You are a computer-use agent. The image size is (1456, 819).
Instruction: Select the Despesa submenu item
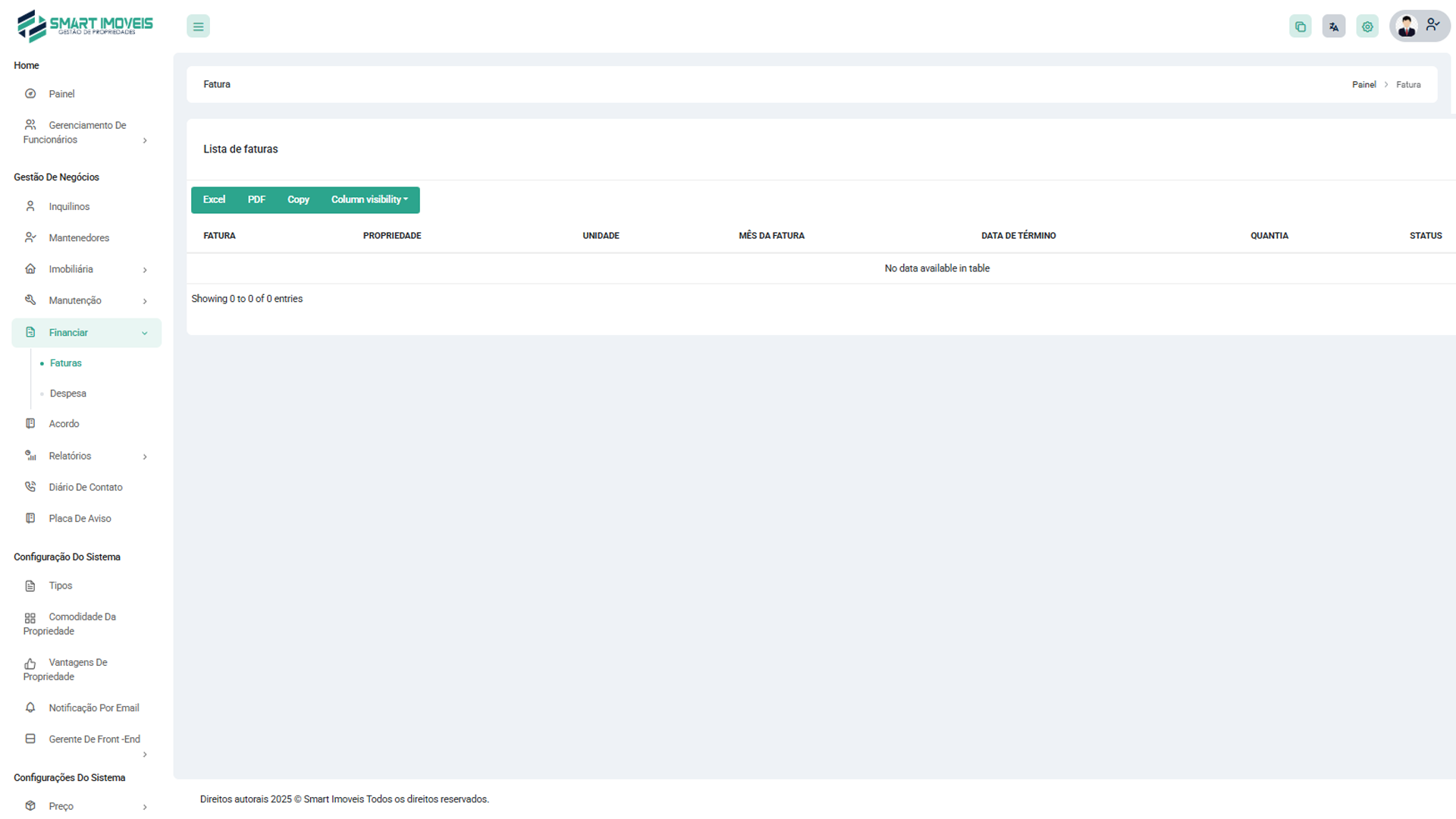coord(67,394)
